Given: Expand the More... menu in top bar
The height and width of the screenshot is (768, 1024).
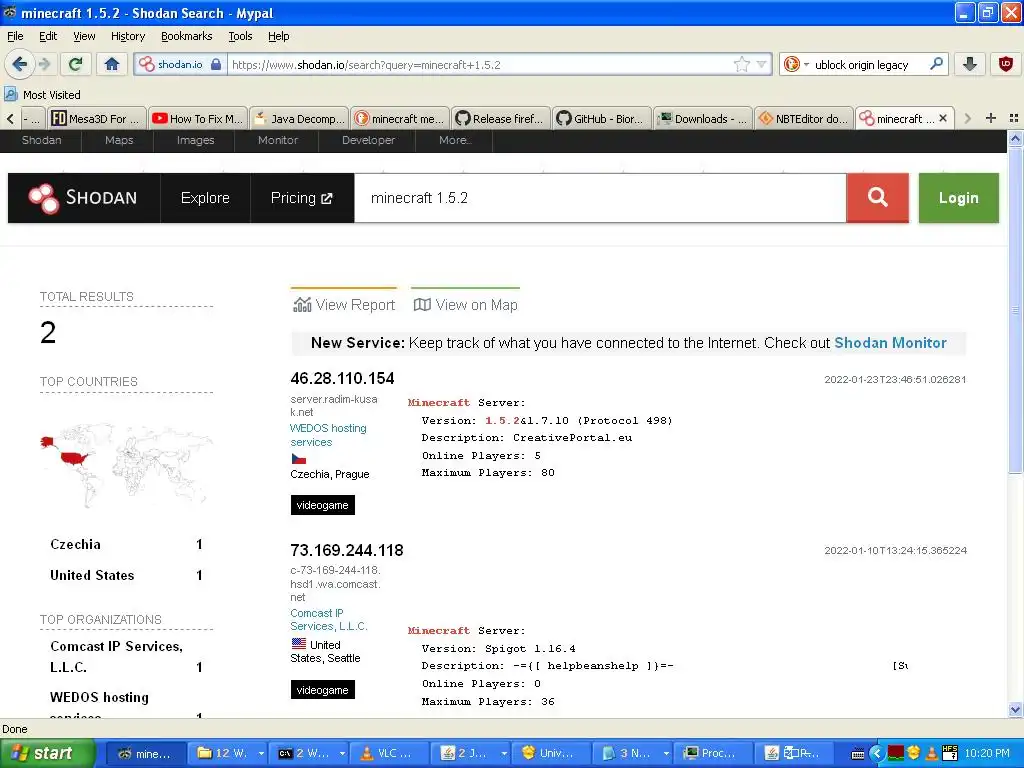Looking at the screenshot, I should tap(455, 140).
